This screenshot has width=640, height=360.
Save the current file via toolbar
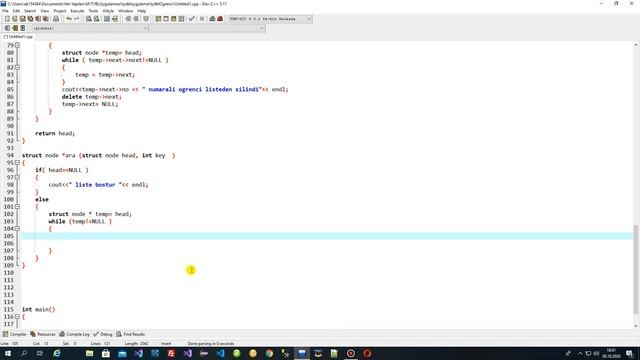tap(22, 19)
